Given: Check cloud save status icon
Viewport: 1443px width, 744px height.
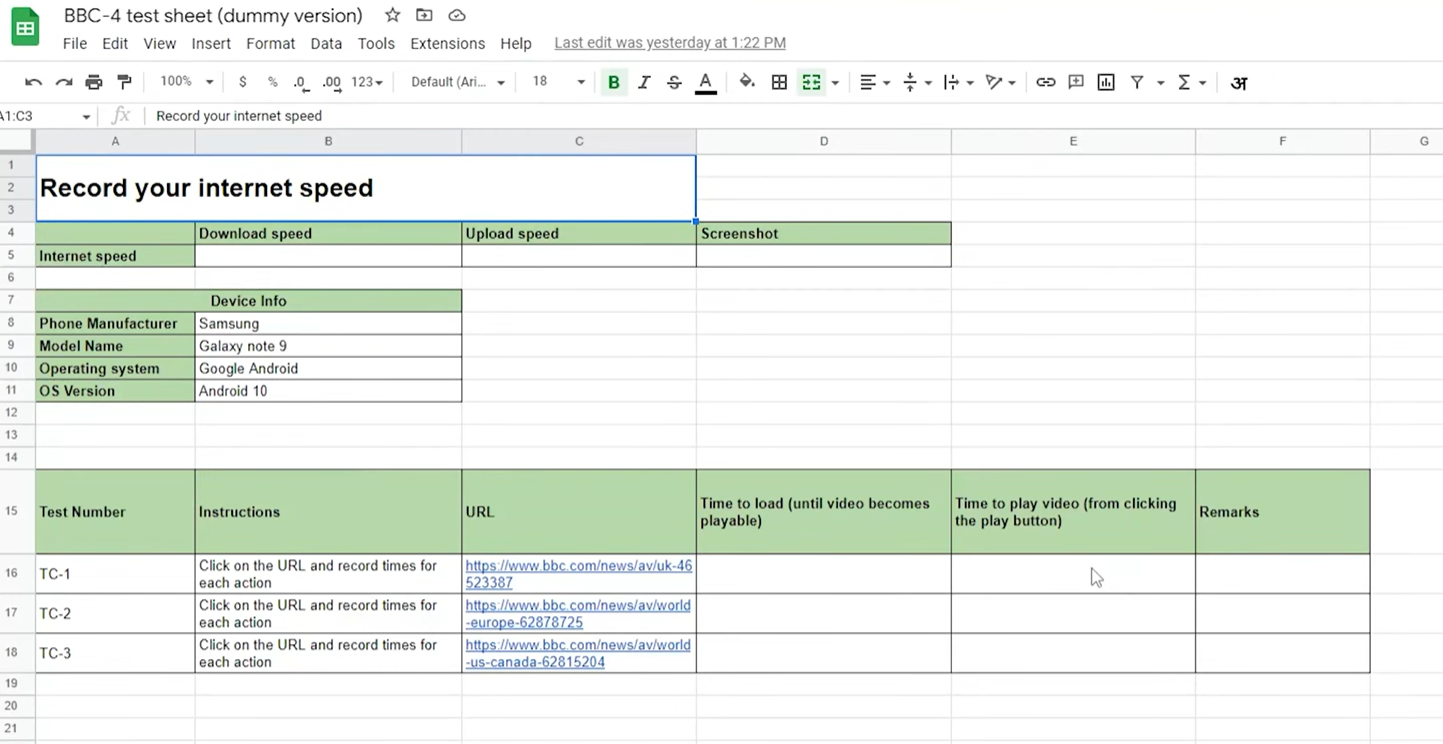Looking at the screenshot, I should click(x=457, y=15).
